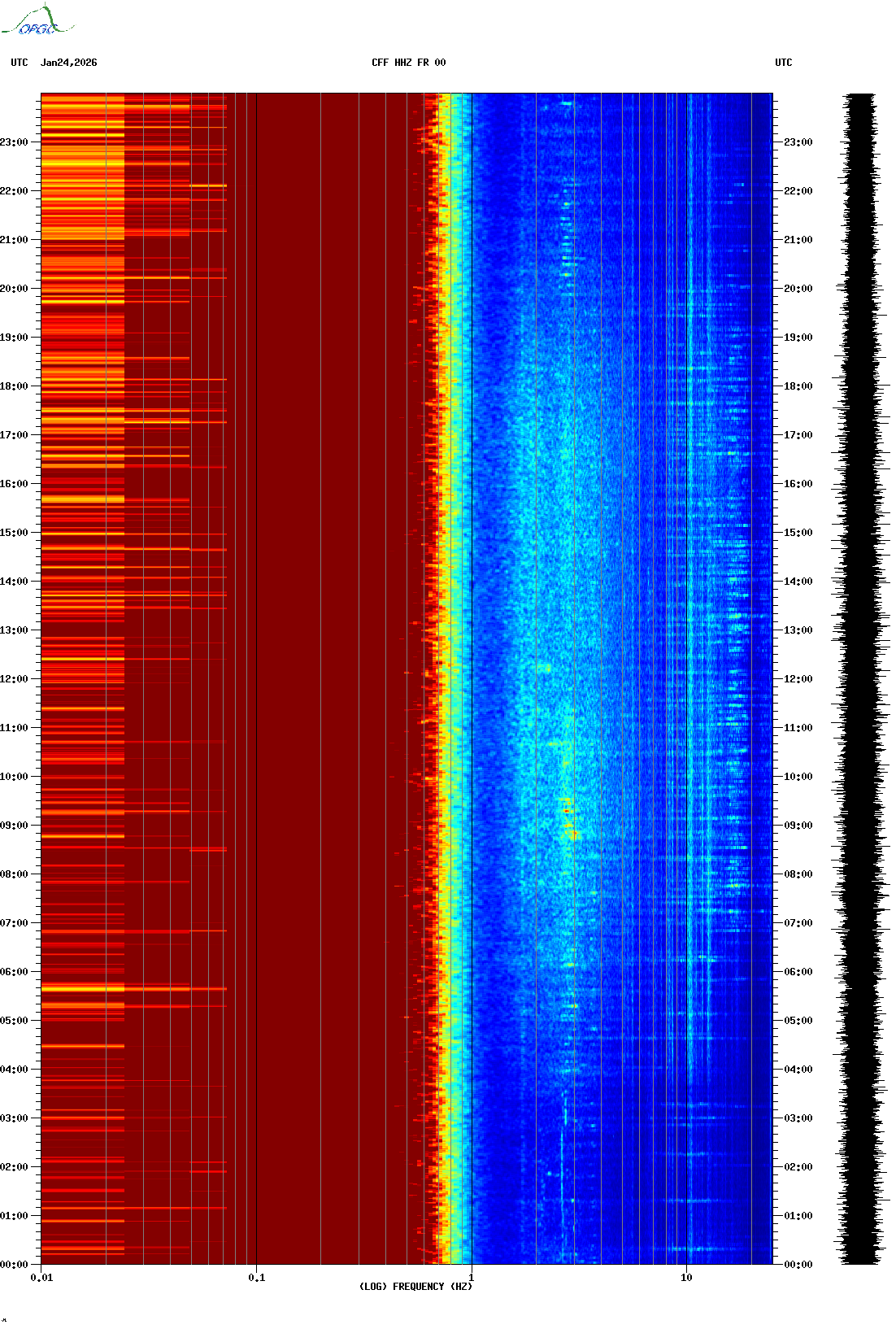Click 08:00 on the right time axis
The height and width of the screenshot is (1329, 896).
point(798,874)
